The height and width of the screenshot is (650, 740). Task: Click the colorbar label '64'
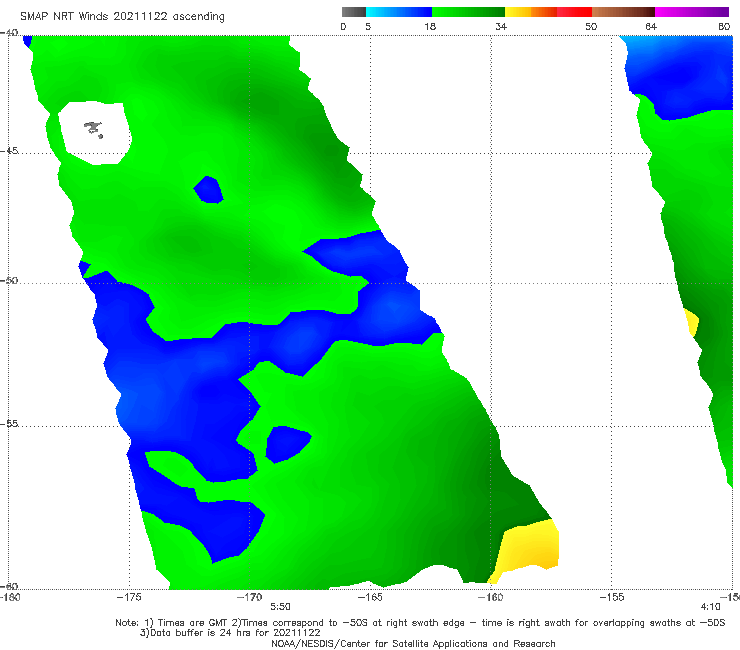pyautogui.click(x=651, y=27)
